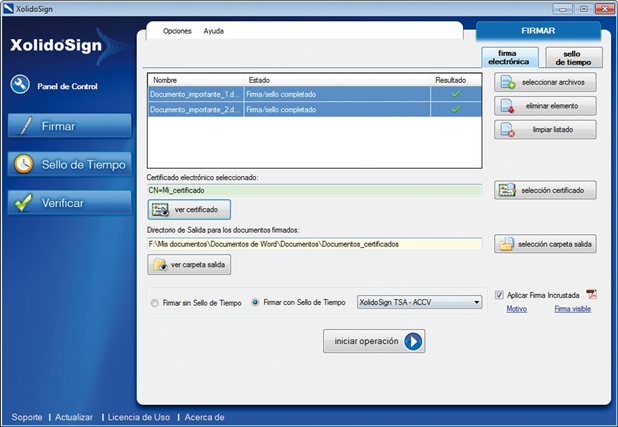This screenshot has width=618, height=427.
Task: Click the seleccionar archivos button
Action: [x=545, y=82]
